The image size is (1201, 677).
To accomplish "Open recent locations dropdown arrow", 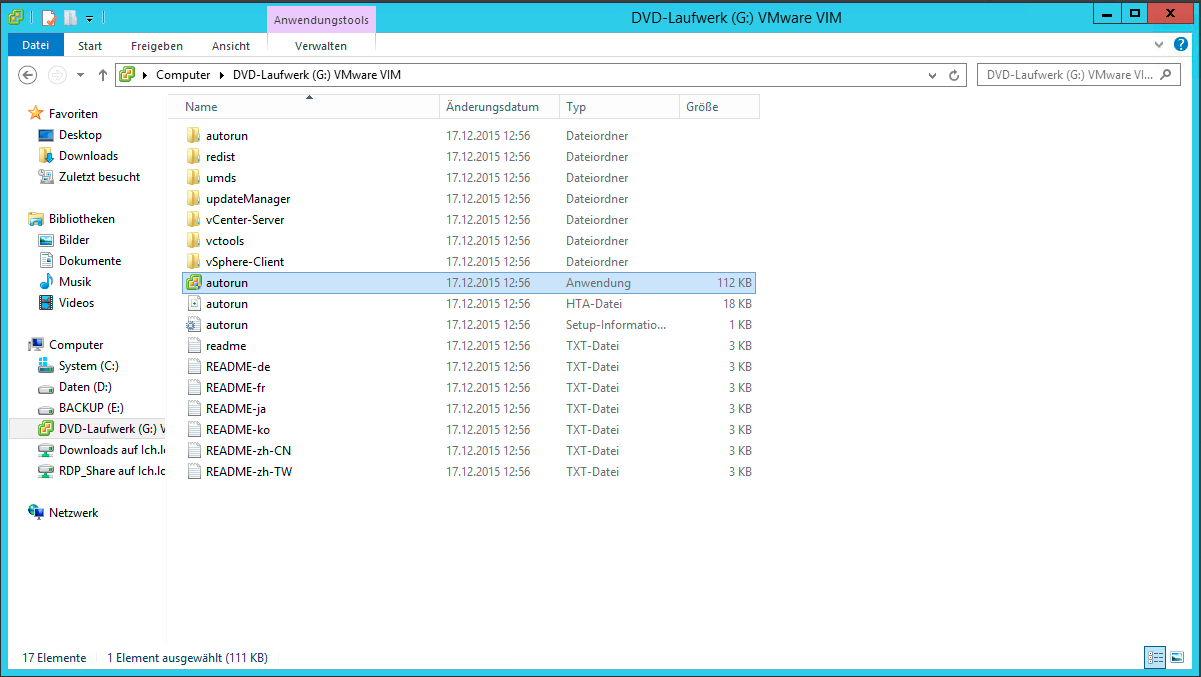I will 82,75.
